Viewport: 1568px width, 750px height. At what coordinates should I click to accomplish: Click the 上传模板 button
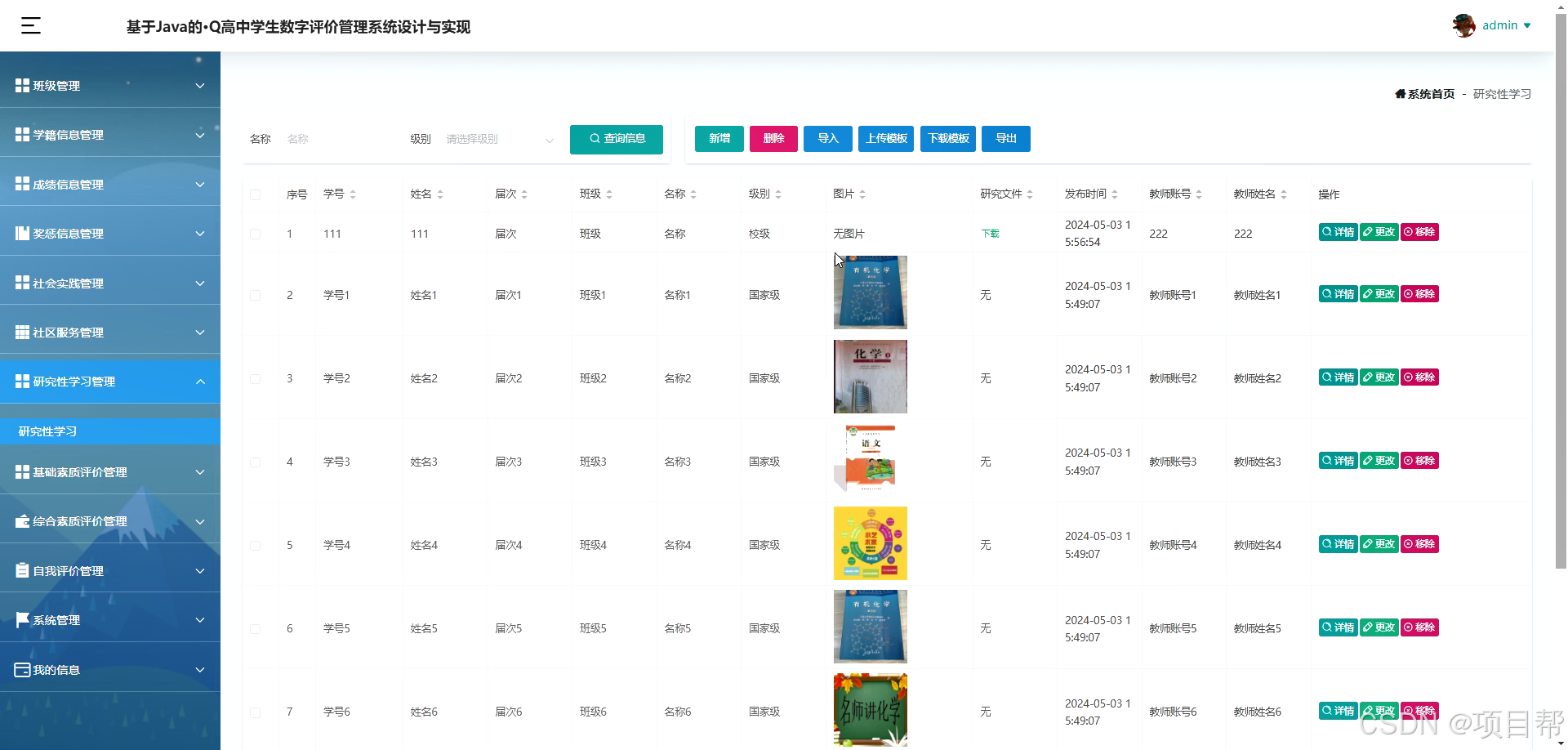pos(886,139)
